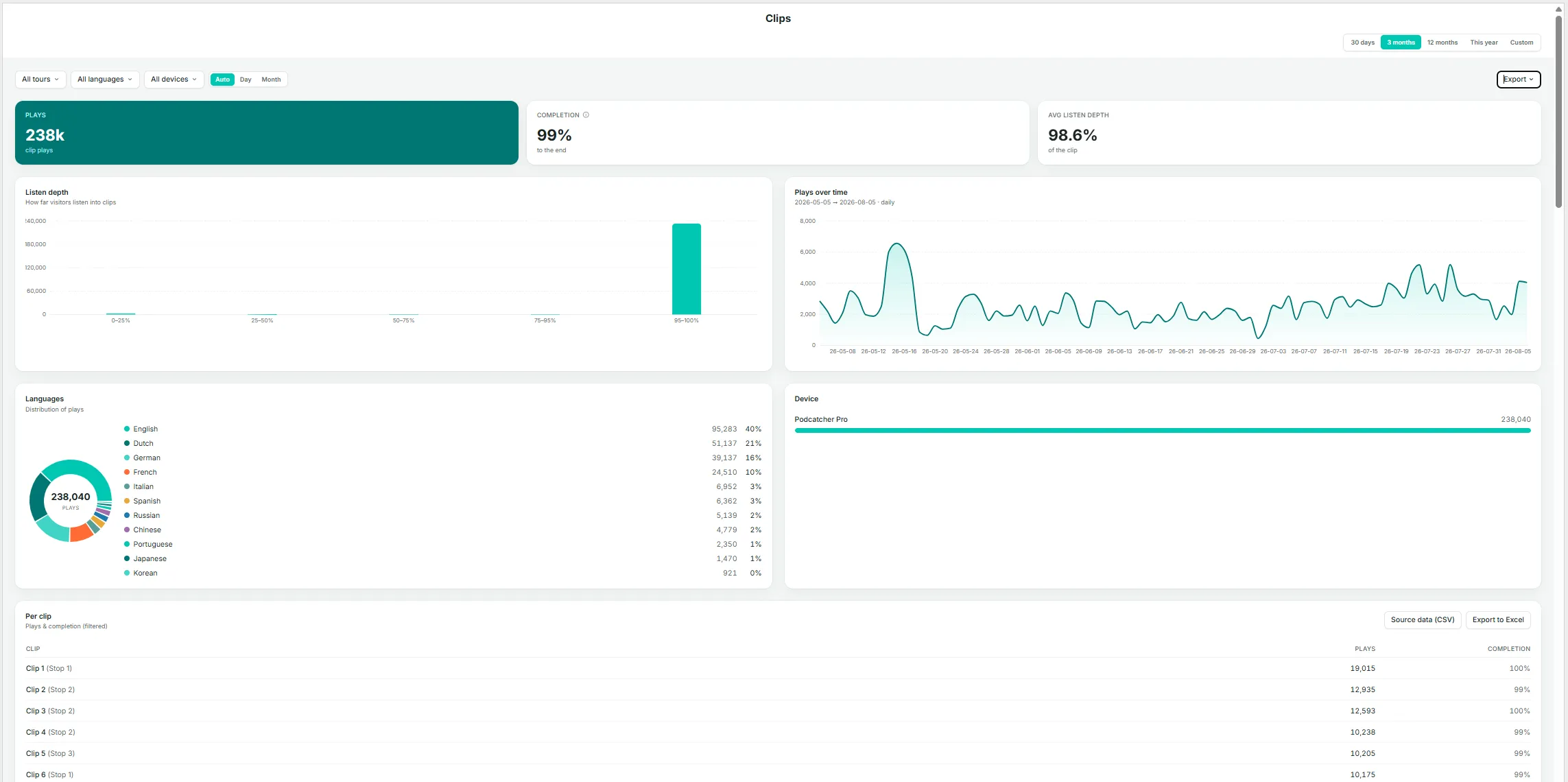Click the 'Clip 4 (Stop 2)' row
The width and height of the screenshot is (1568, 782).
(778, 733)
